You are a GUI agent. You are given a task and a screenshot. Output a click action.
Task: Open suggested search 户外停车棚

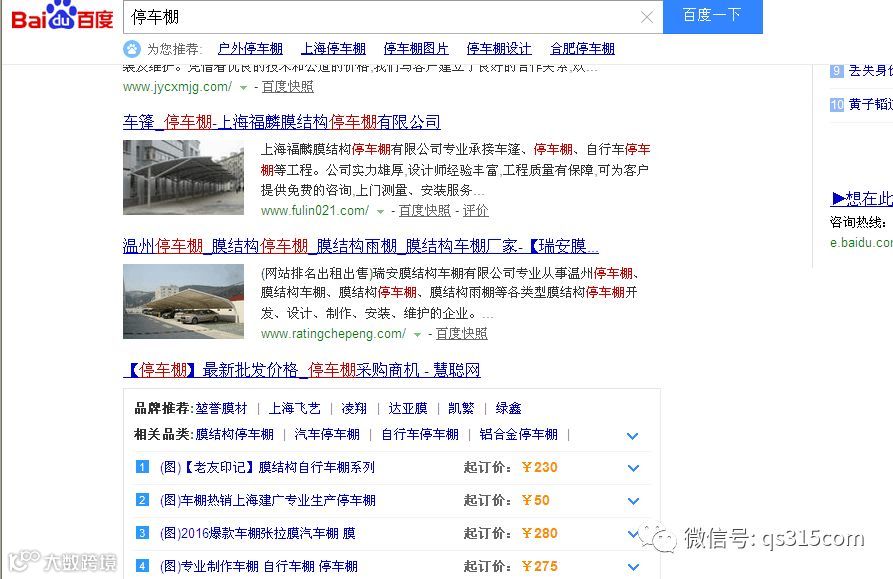[x=250, y=49]
